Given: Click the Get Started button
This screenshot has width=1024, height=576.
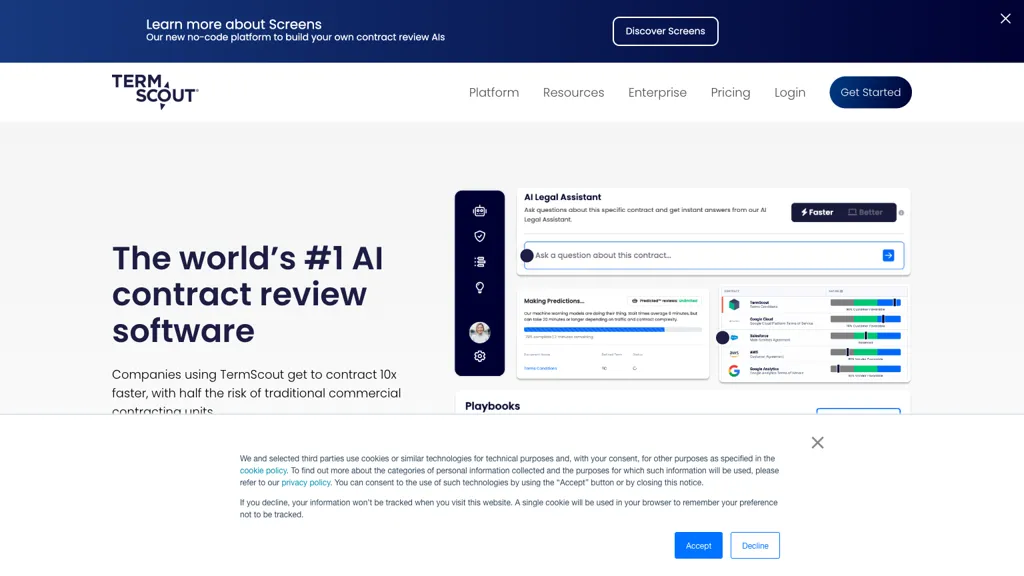Looking at the screenshot, I should coord(871,92).
